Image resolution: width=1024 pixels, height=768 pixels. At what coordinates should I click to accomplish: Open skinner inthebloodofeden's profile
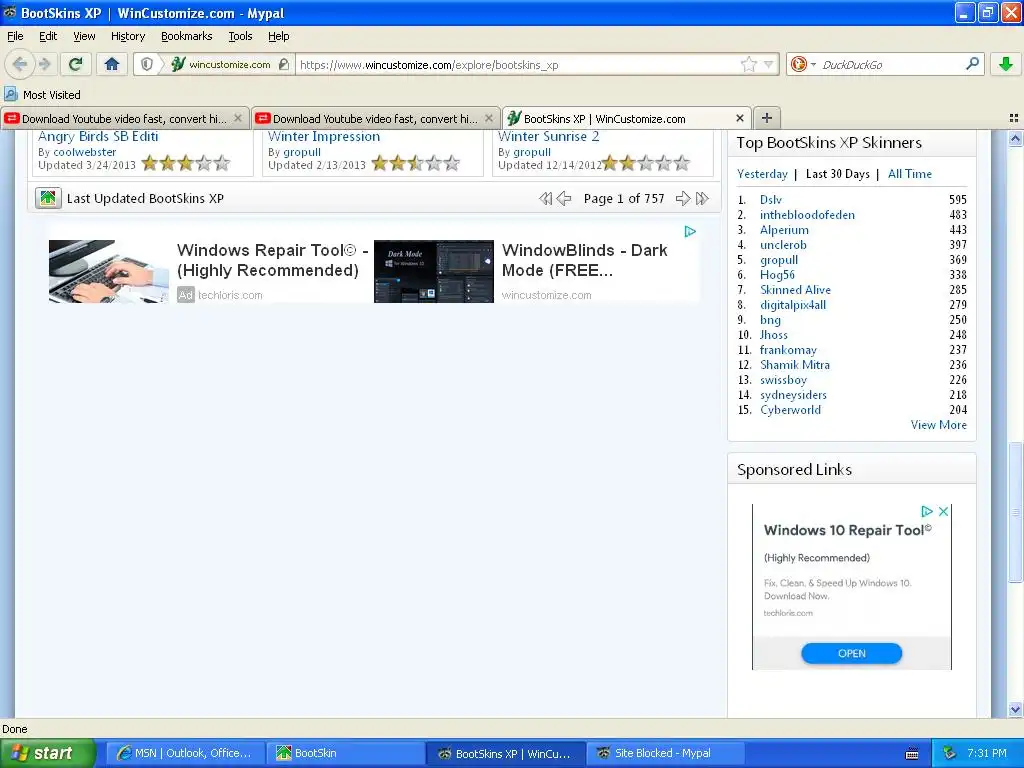tap(807, 215)
